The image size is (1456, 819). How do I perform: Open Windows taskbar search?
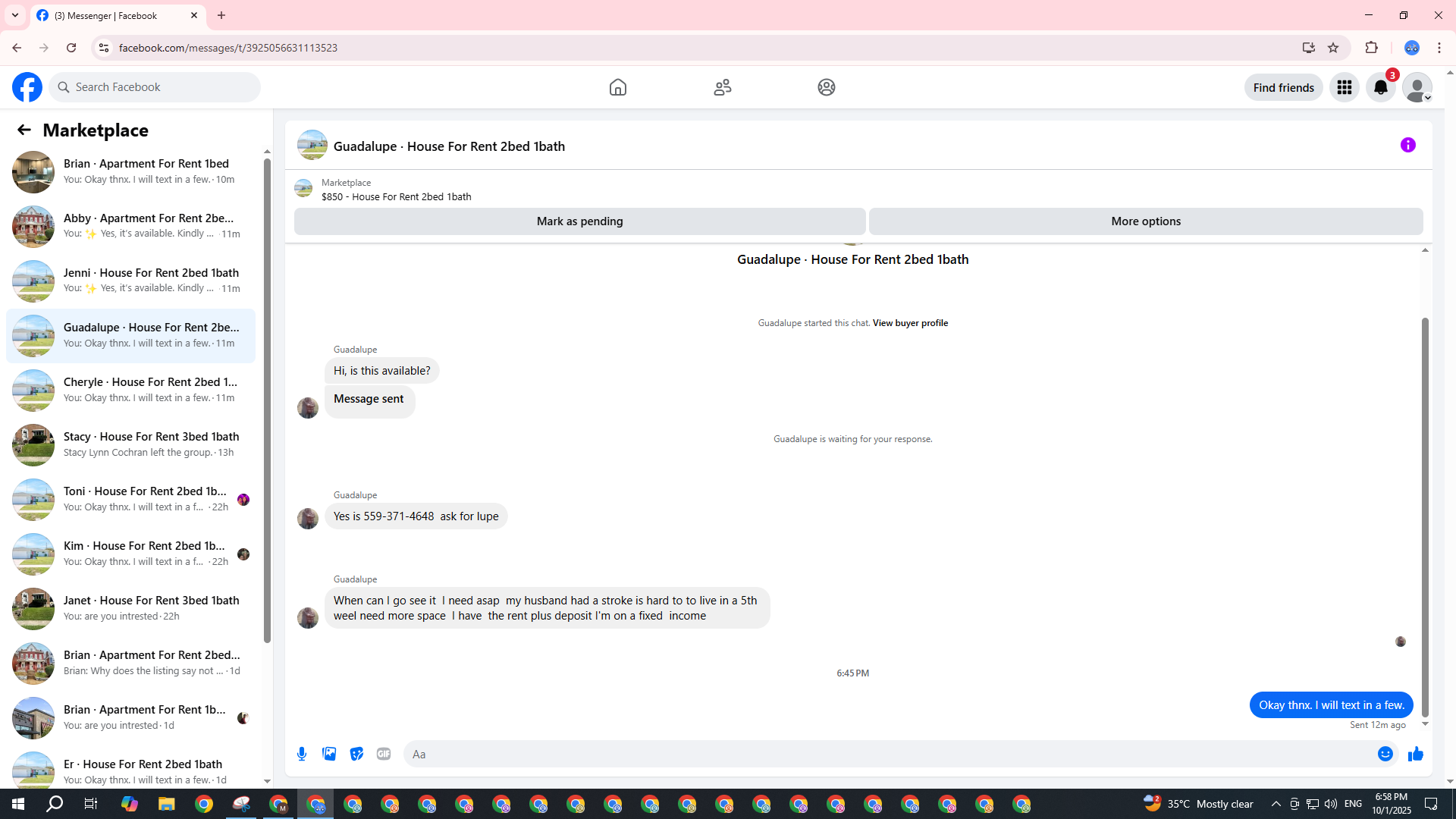(55, 804)
